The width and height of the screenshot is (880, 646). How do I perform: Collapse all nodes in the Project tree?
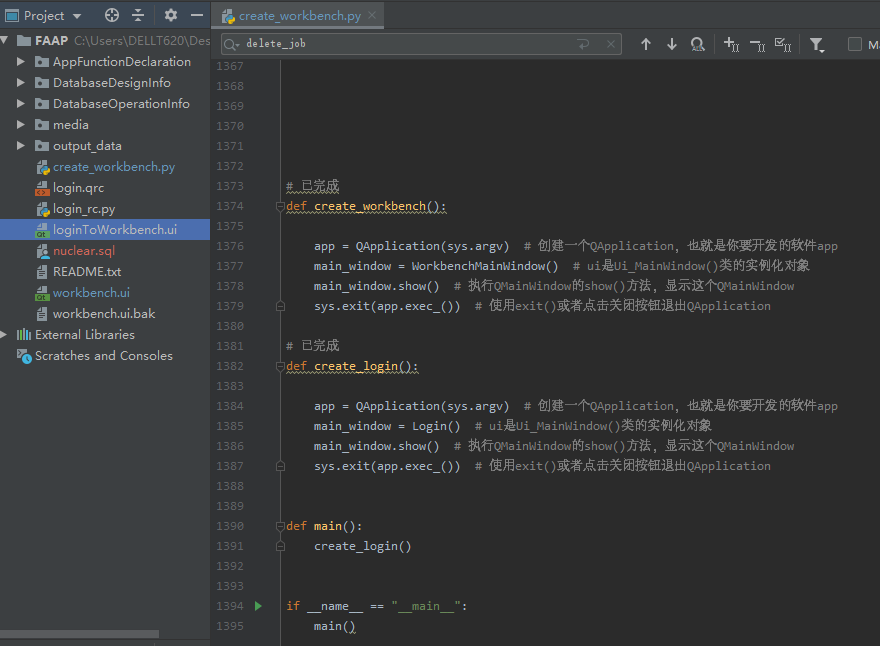point(138,15)
